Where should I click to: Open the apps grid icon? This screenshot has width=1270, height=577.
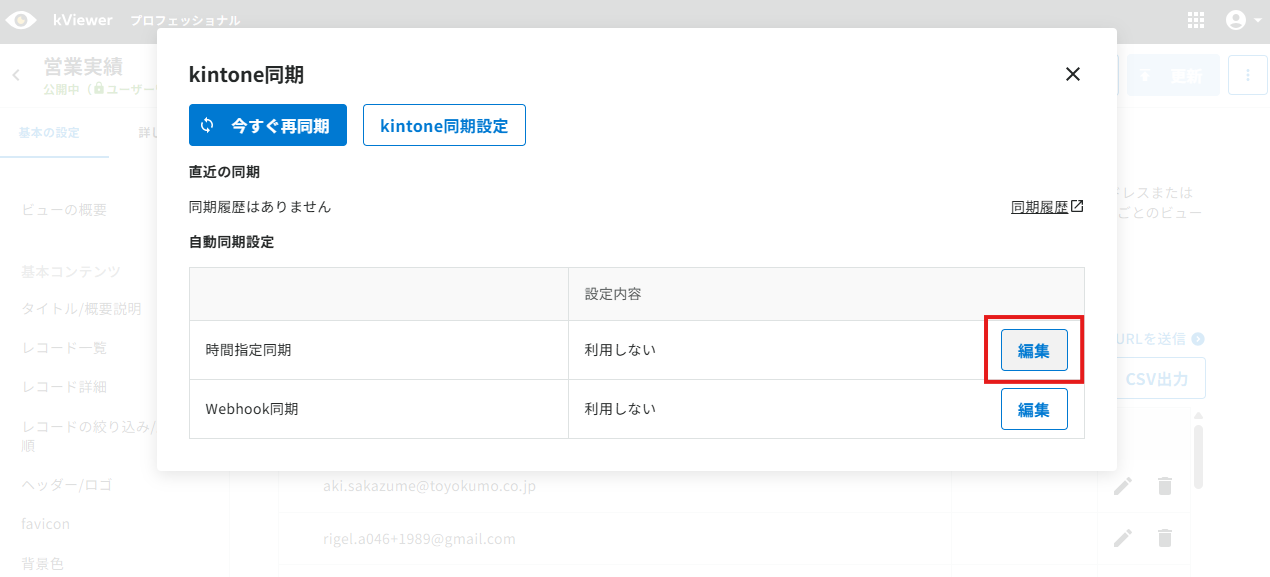coord(1196,20)
